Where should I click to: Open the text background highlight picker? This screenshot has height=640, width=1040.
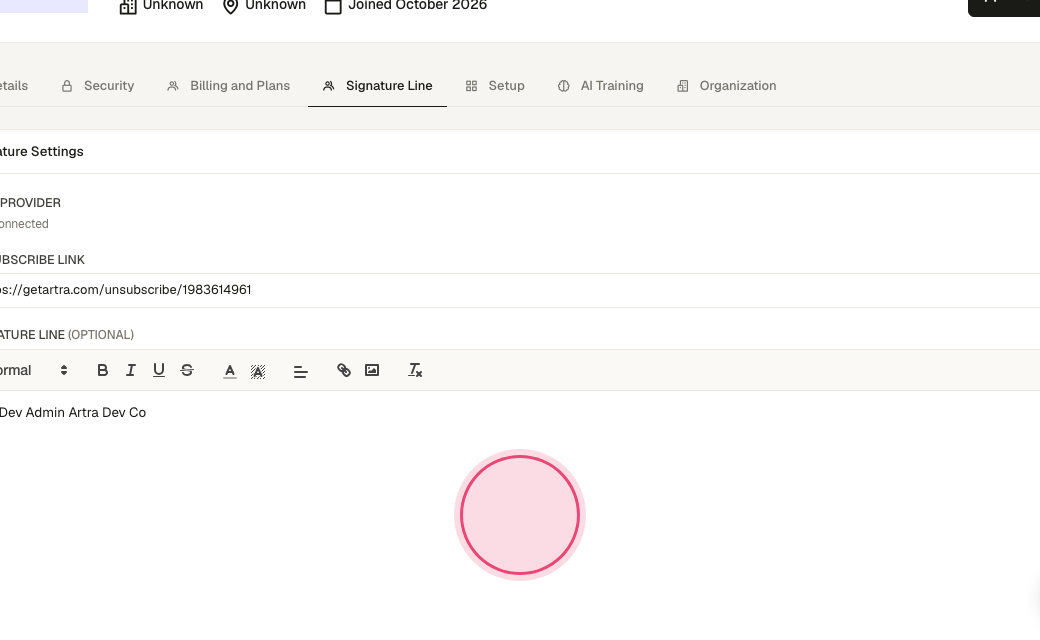point(258,371)
